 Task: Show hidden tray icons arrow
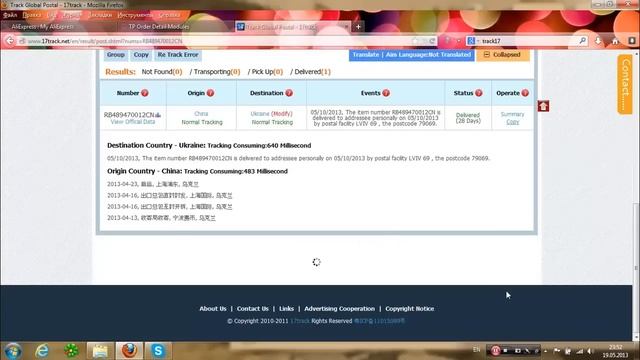[x=546, y=351]
